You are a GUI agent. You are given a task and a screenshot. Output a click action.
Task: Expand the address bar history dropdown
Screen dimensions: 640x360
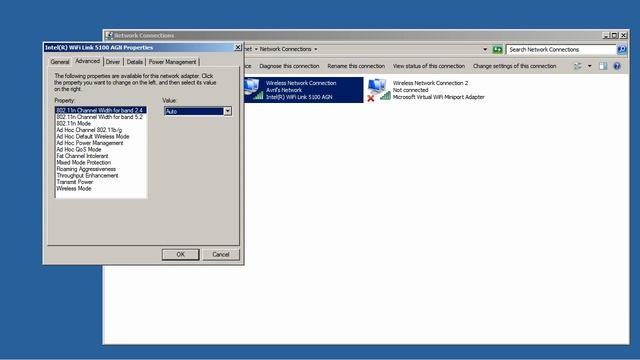[x=485, y=49]
